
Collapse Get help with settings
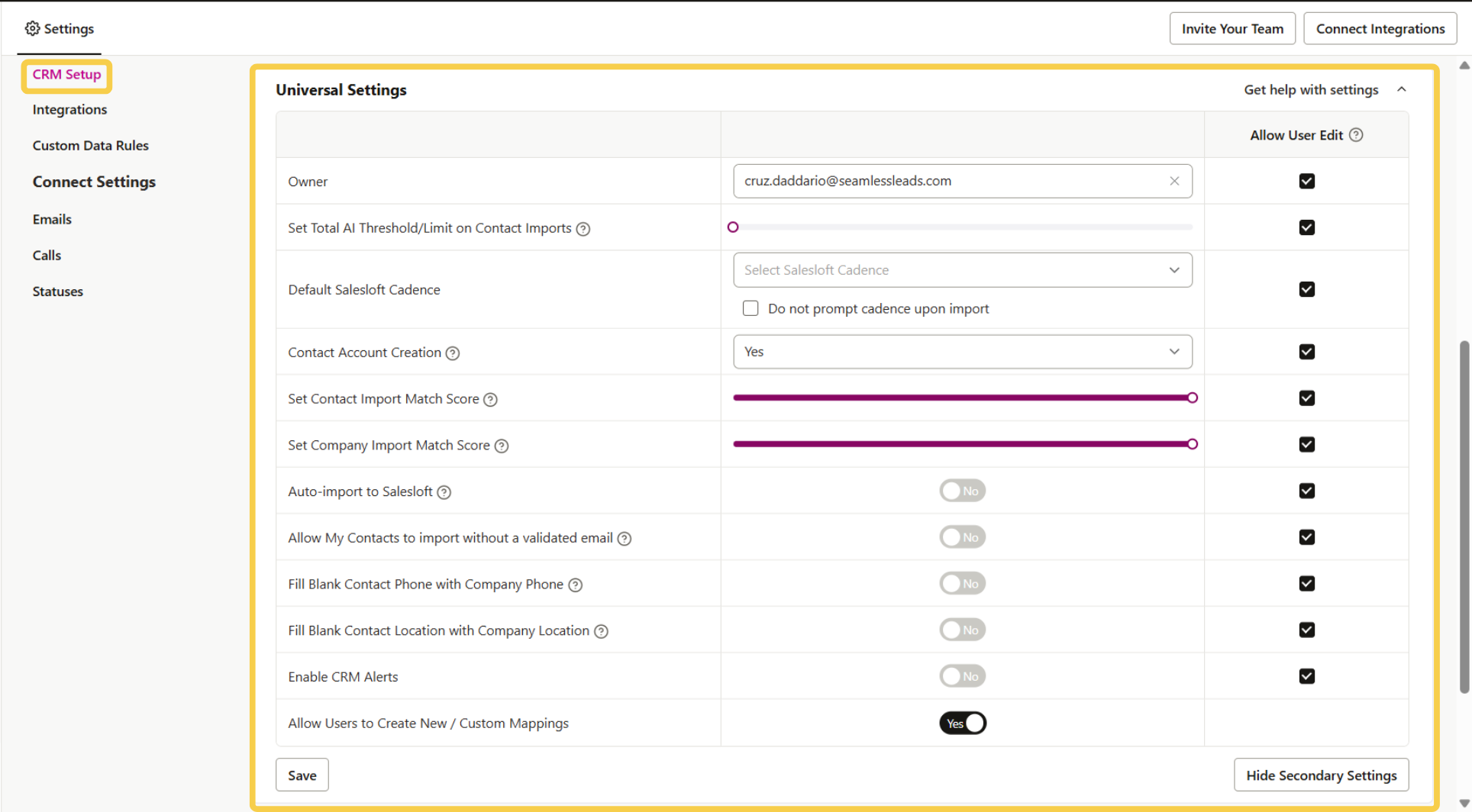pyautogui.click(x=1402, y=89)
